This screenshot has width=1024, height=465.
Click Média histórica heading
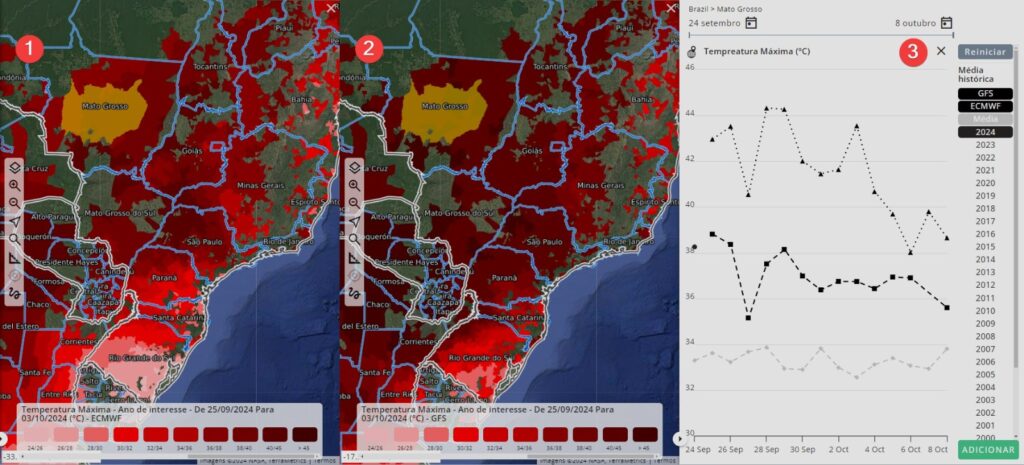pos(976,74)
